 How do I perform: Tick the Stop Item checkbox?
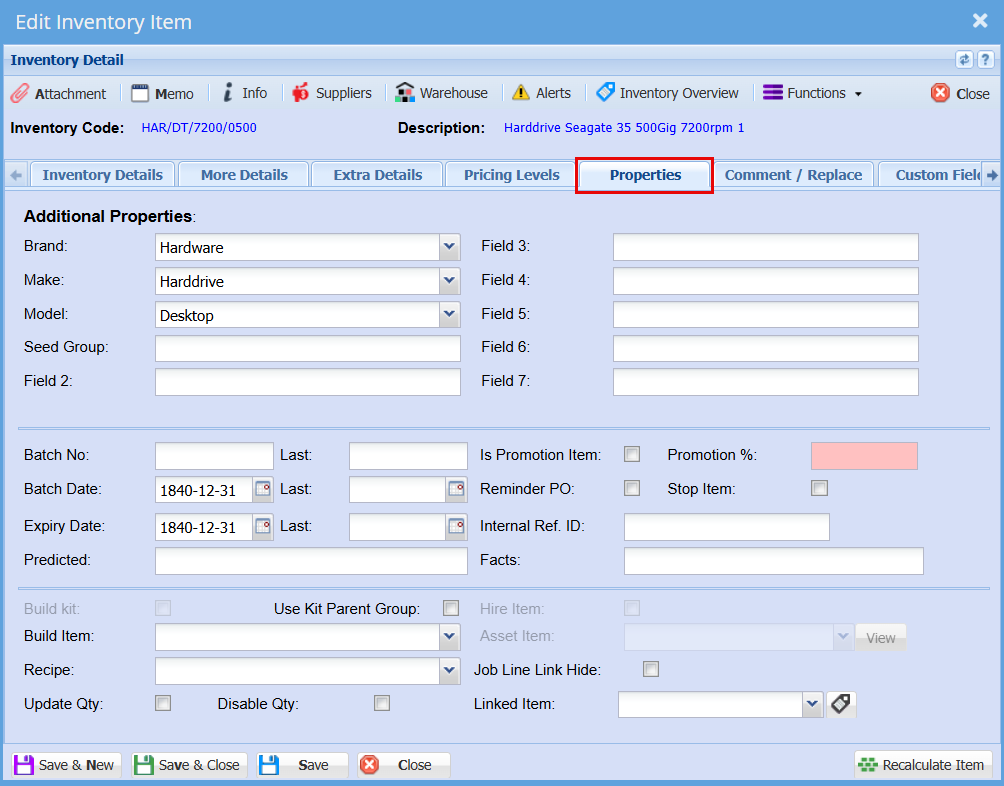point(820,489)
